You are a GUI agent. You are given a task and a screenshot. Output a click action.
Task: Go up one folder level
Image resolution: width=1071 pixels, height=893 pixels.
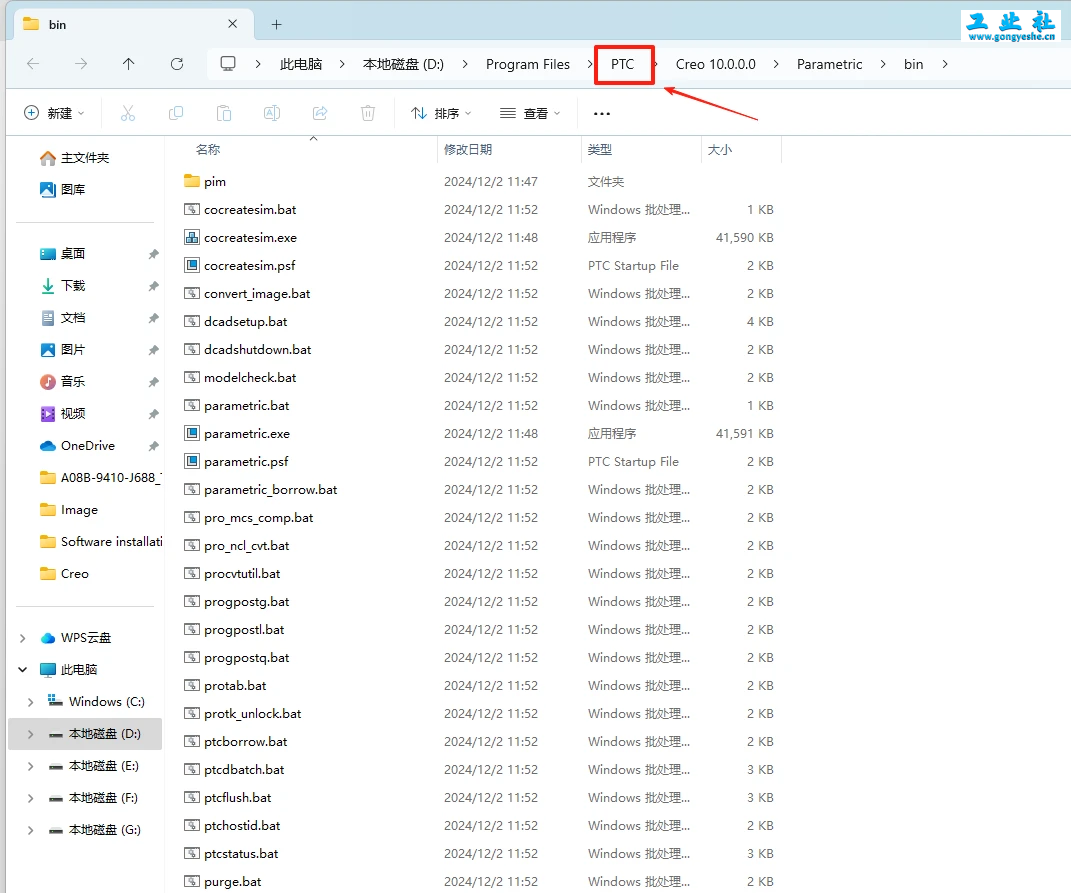(128, 64)
